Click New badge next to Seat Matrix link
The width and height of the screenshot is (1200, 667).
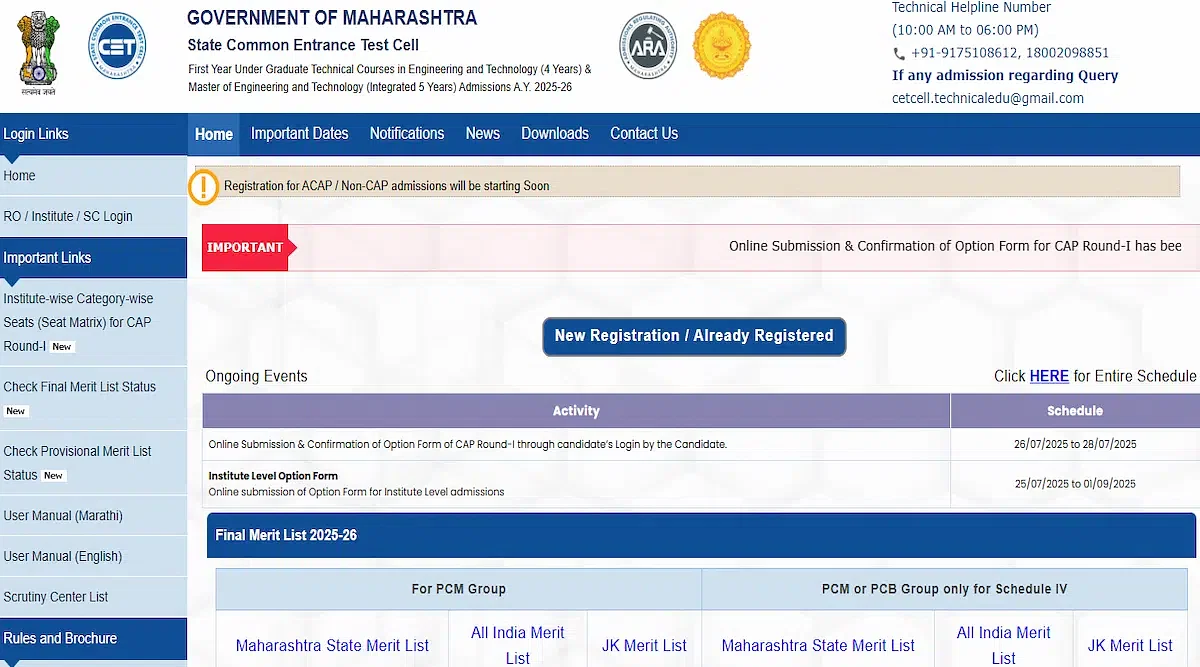(62, 347)
